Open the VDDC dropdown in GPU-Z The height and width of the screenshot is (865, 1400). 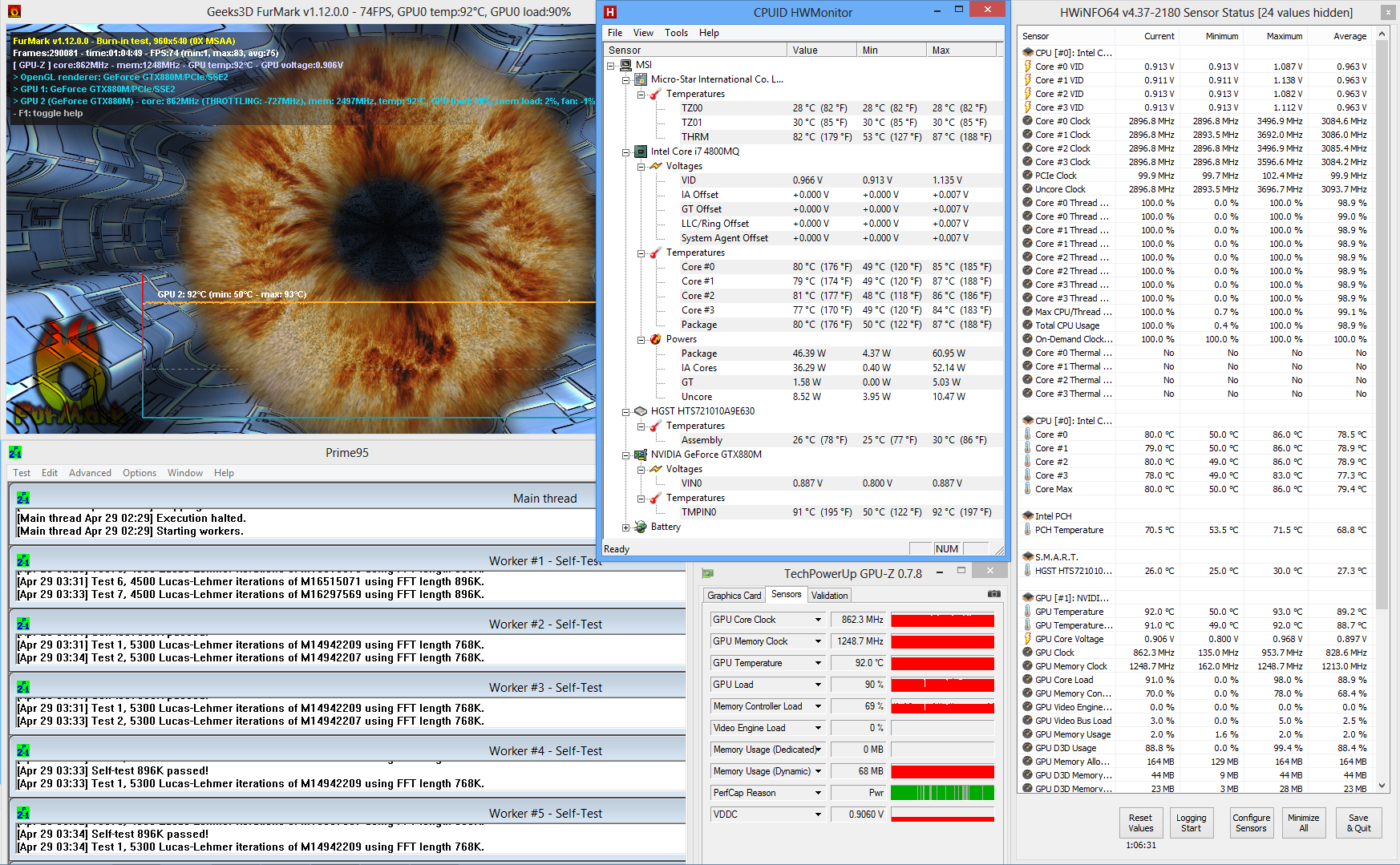click(x=818, y=814)
